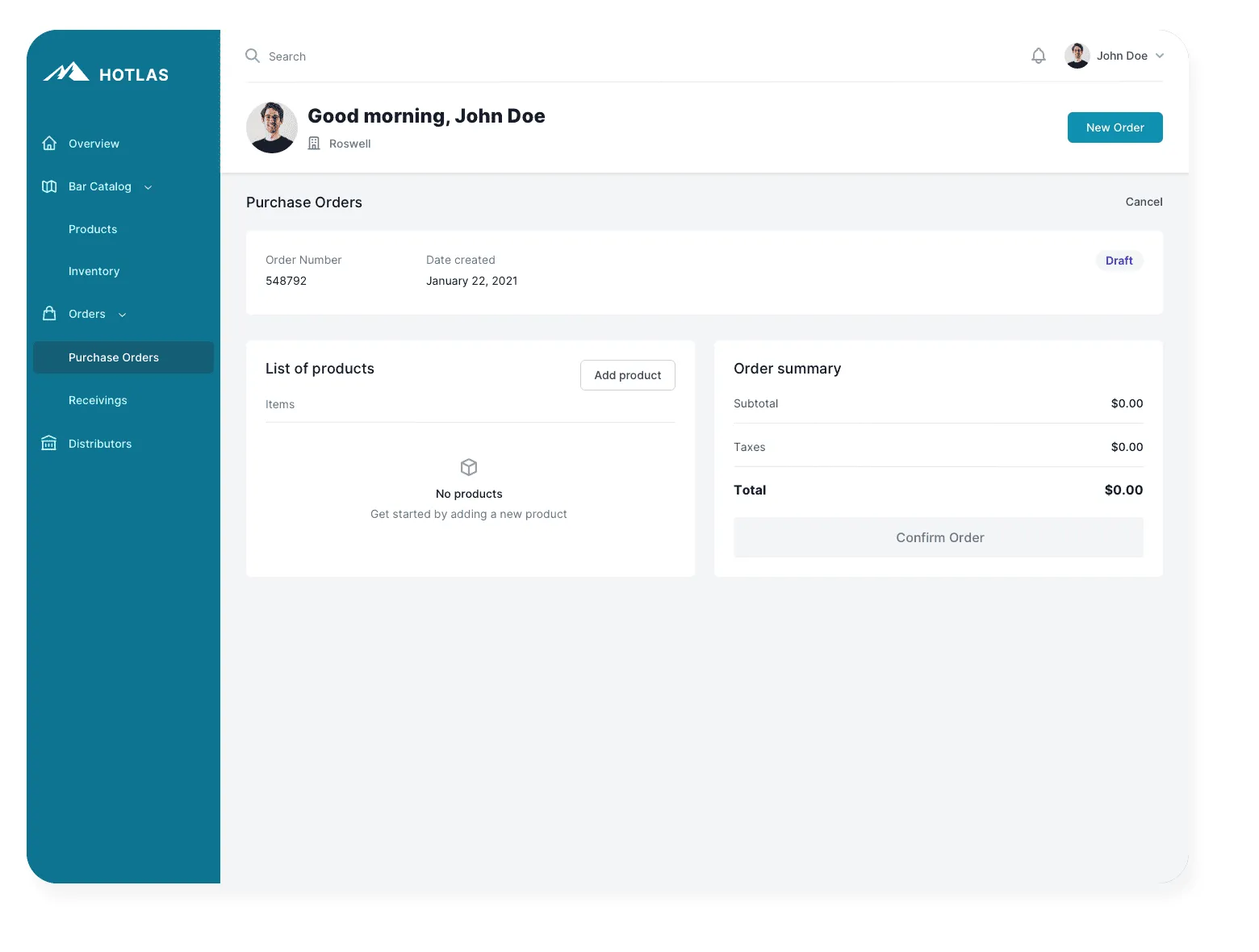Open Inventory in sidebar
The image size is (1259, 952).
point(94,271)
